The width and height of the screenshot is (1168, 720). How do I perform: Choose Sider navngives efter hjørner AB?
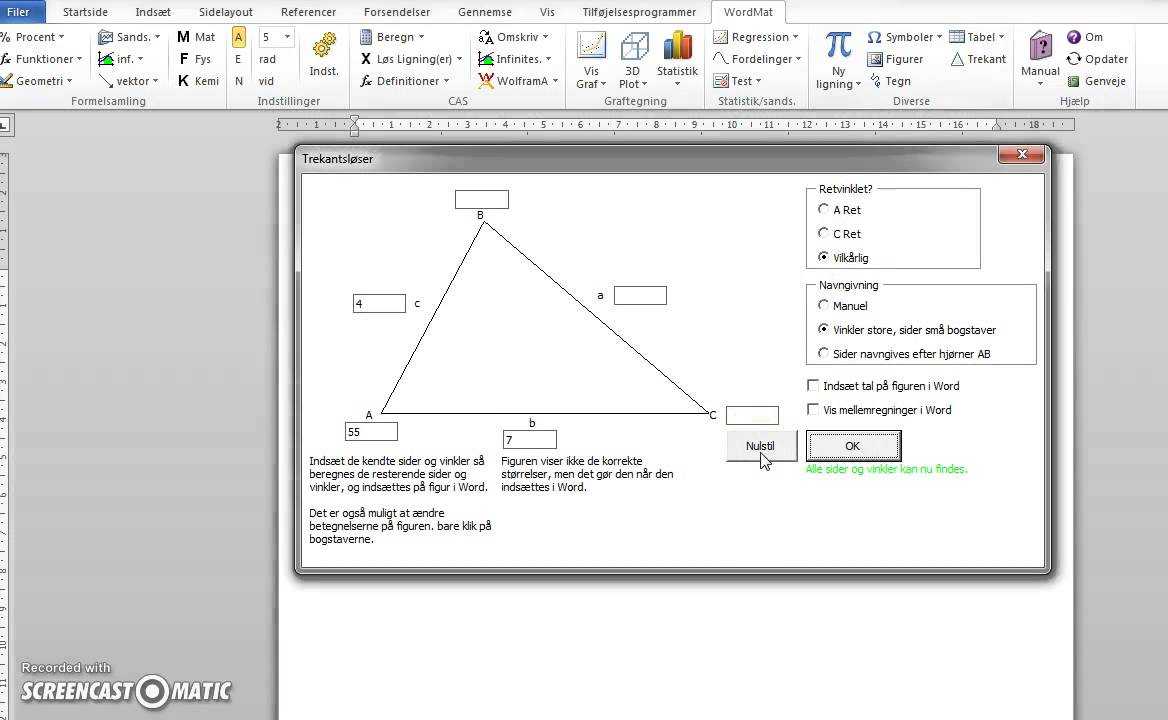pos(824,354)
